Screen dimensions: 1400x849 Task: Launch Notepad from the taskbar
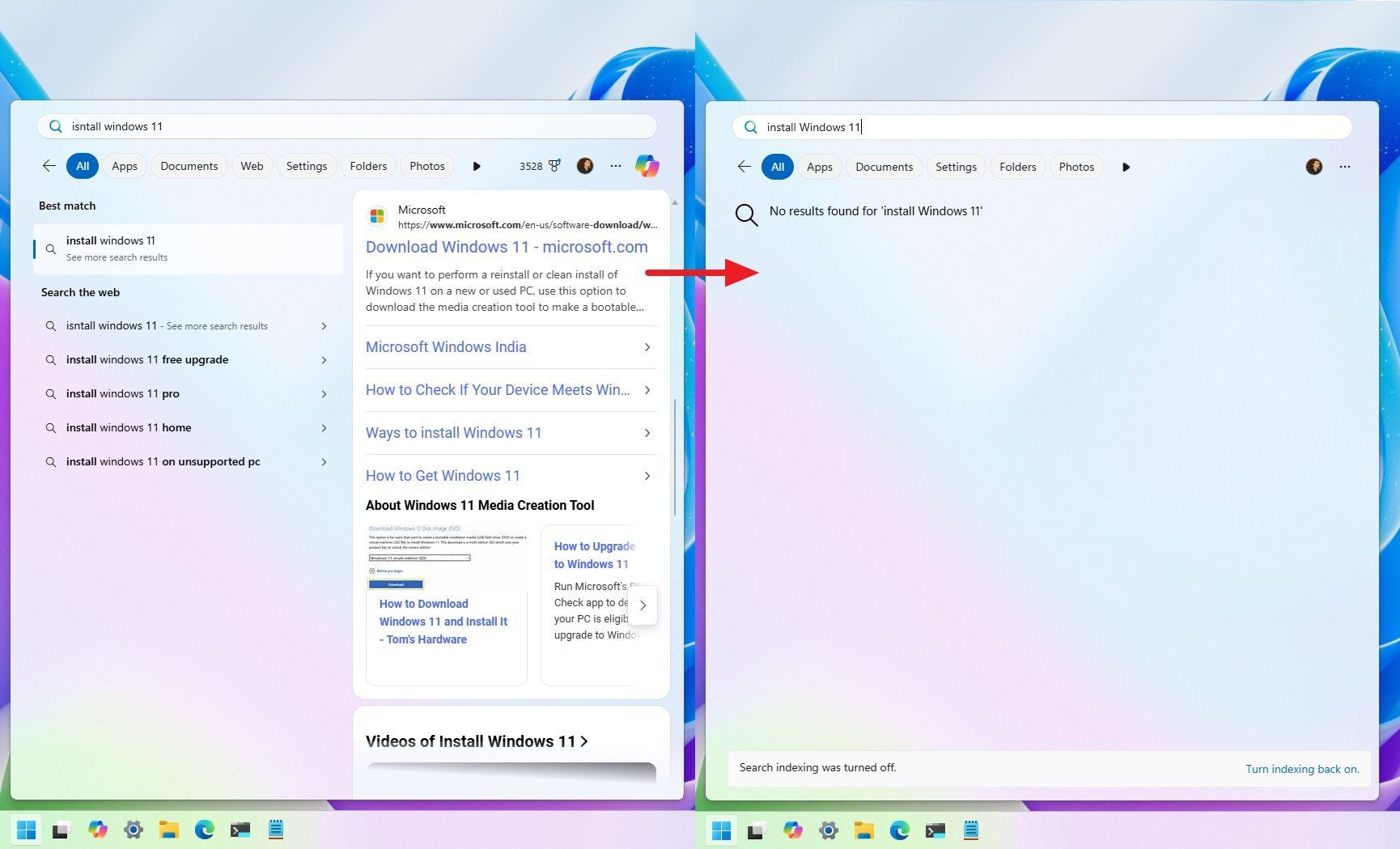(x=275, y=830)
